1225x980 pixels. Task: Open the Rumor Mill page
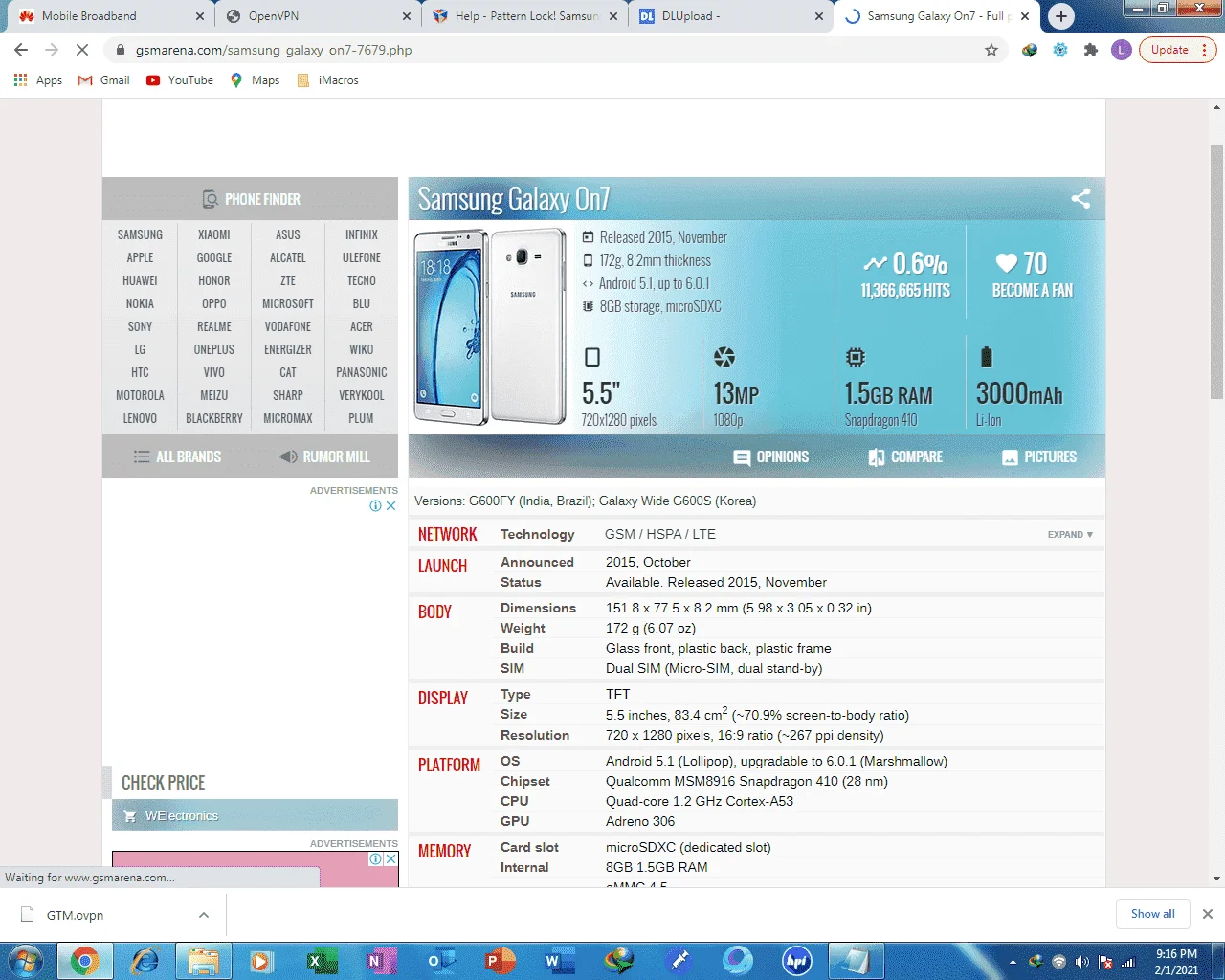coord(324,457)
